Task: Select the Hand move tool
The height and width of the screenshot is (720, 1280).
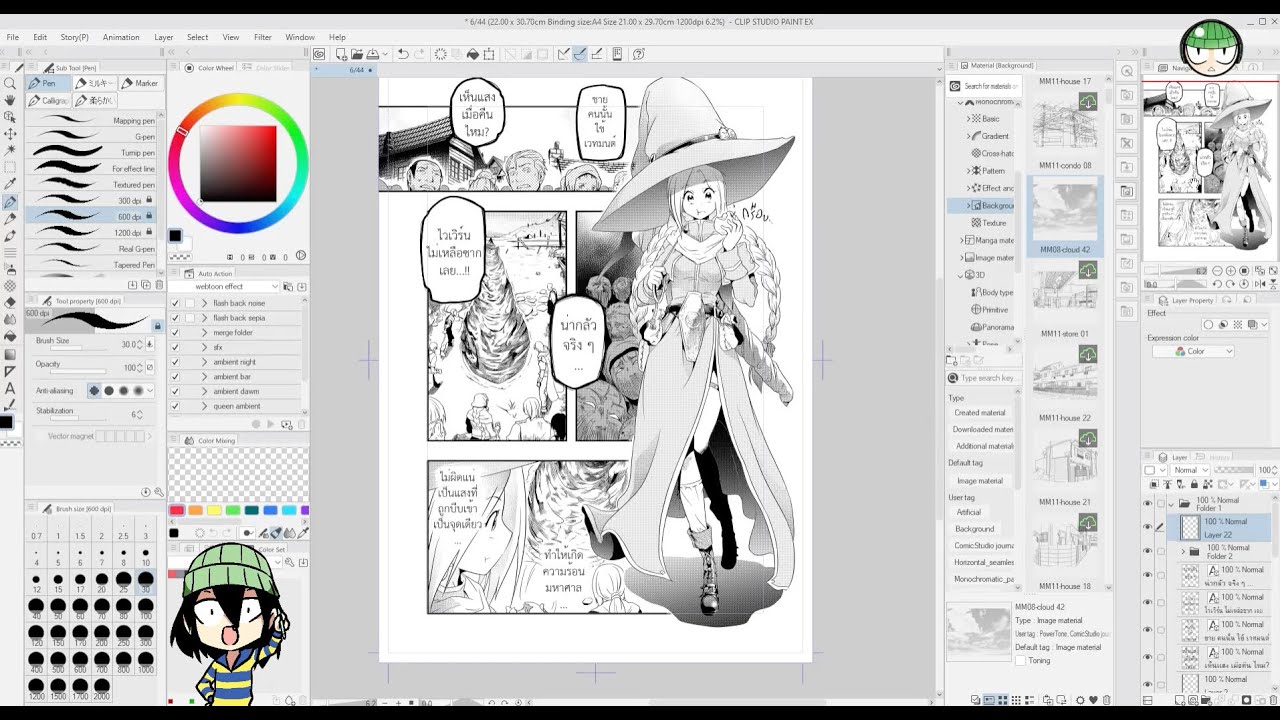Action: pos(10,100)
